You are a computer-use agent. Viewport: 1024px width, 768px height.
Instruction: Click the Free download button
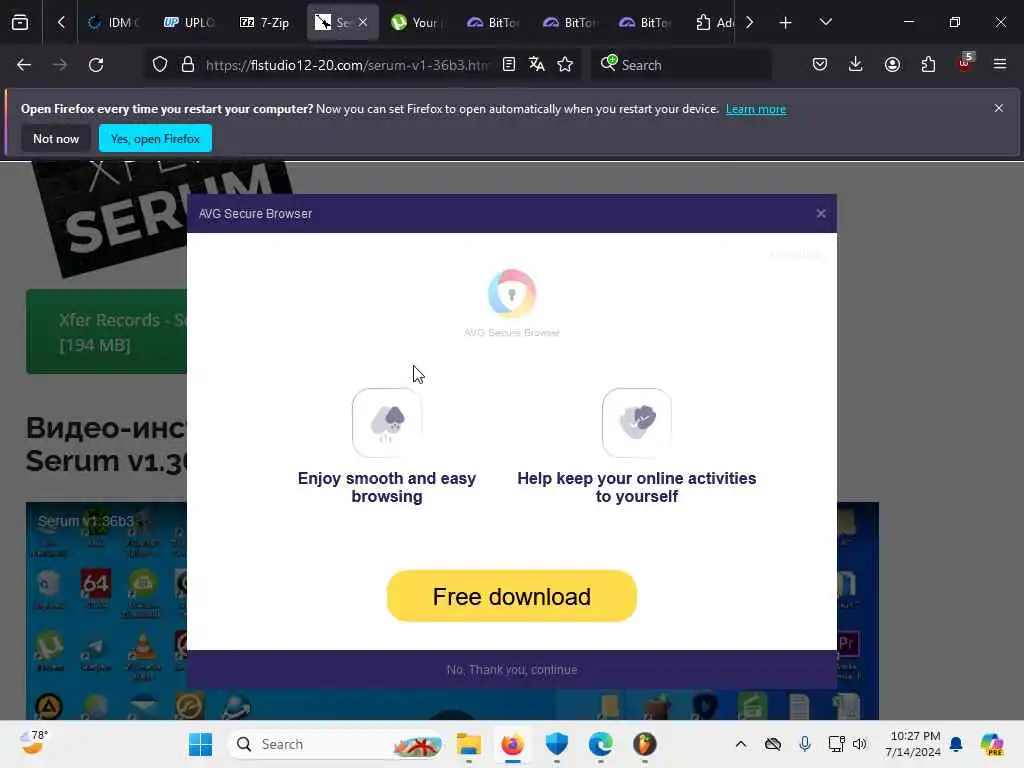511,596
